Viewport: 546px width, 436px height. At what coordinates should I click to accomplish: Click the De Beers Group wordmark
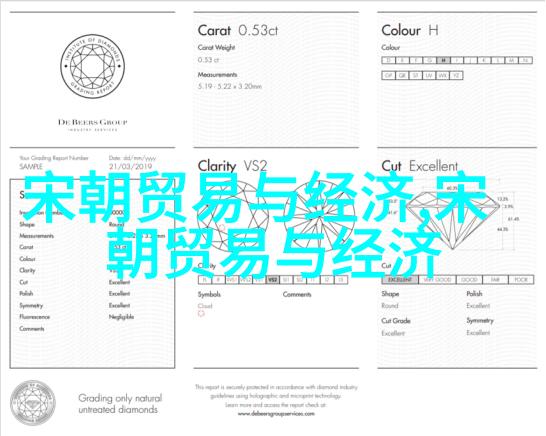coord(93,122)
